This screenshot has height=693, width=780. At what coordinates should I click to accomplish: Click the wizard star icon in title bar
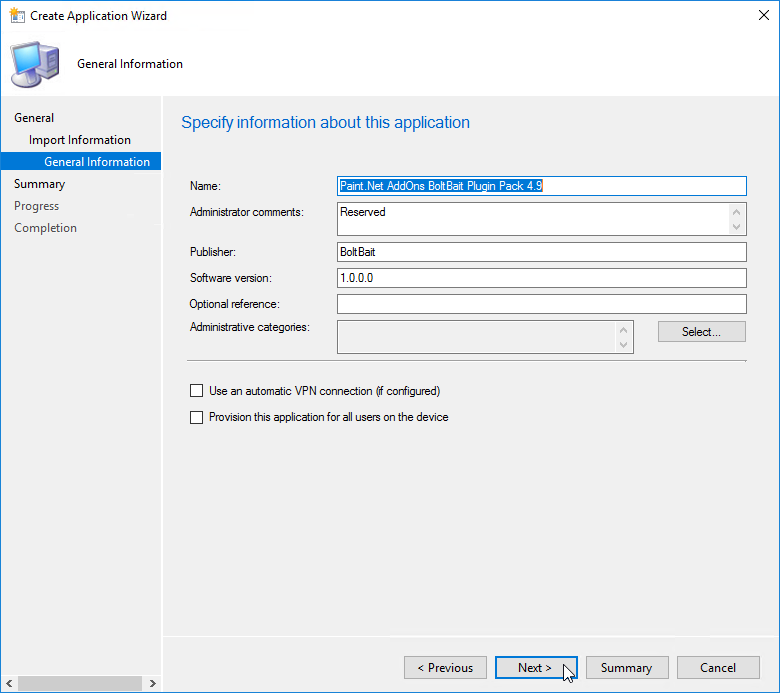[x=16, y=16]
